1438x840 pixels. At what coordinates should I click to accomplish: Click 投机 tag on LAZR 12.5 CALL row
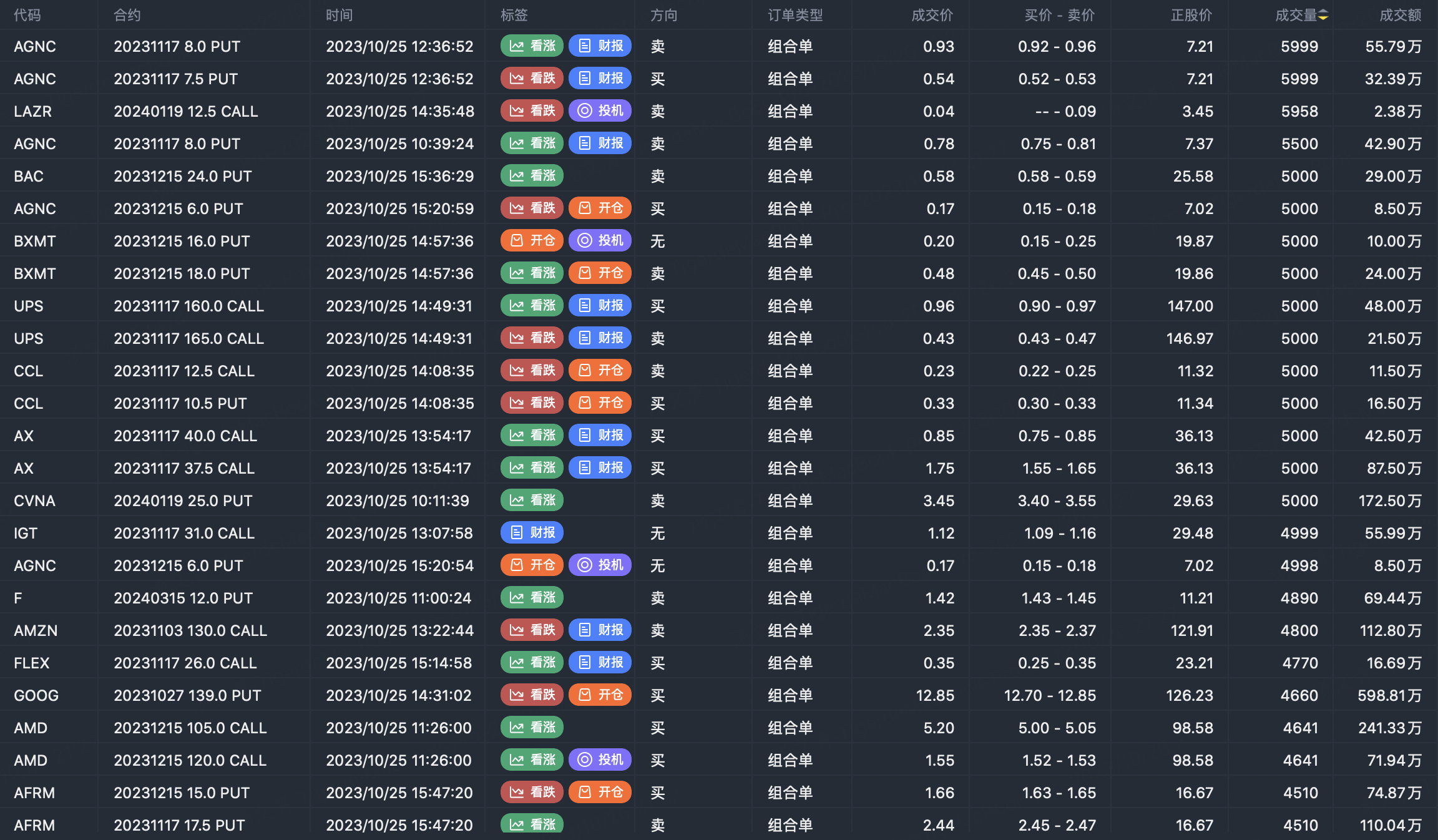[600, 111]
